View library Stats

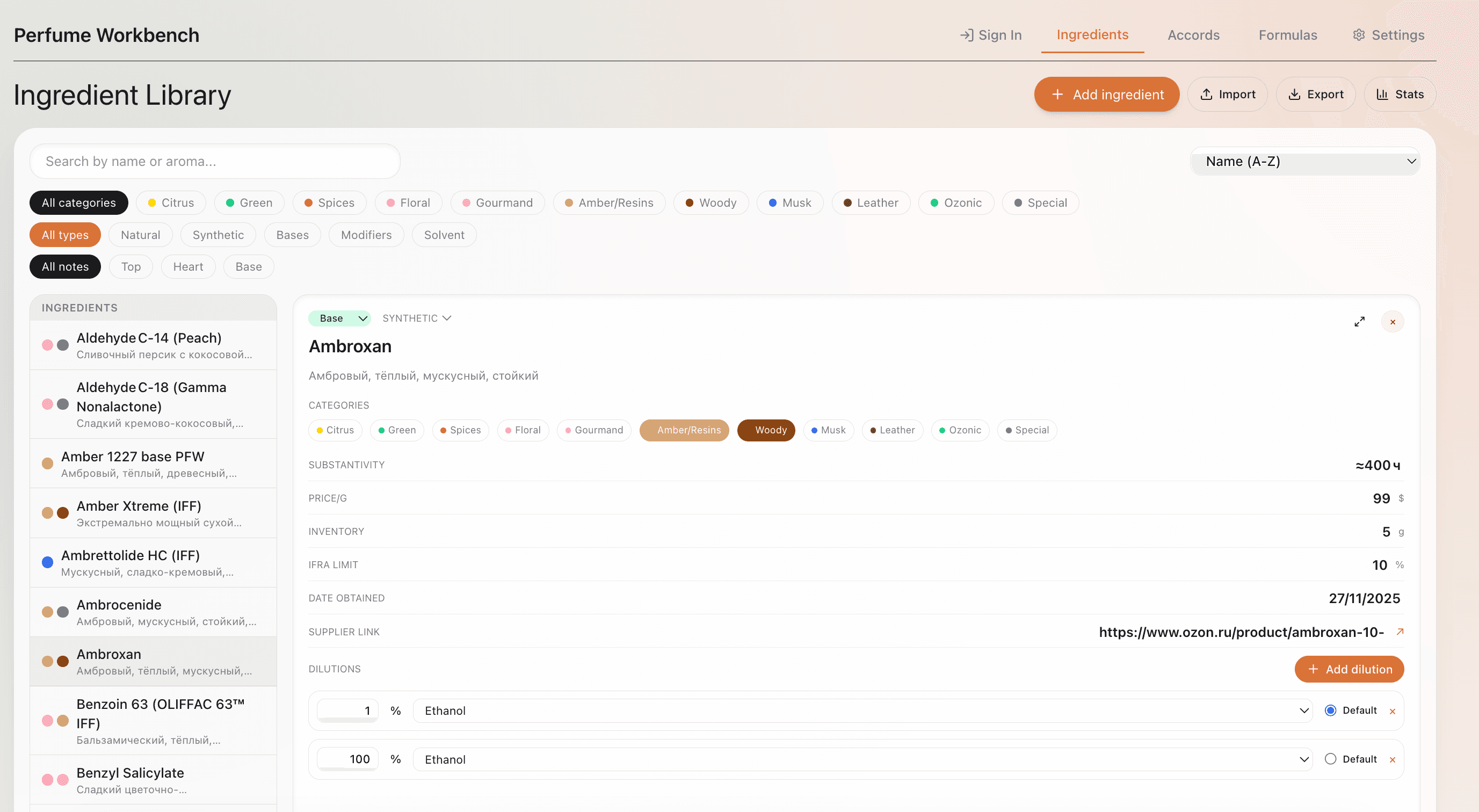tap(1400, 93)
